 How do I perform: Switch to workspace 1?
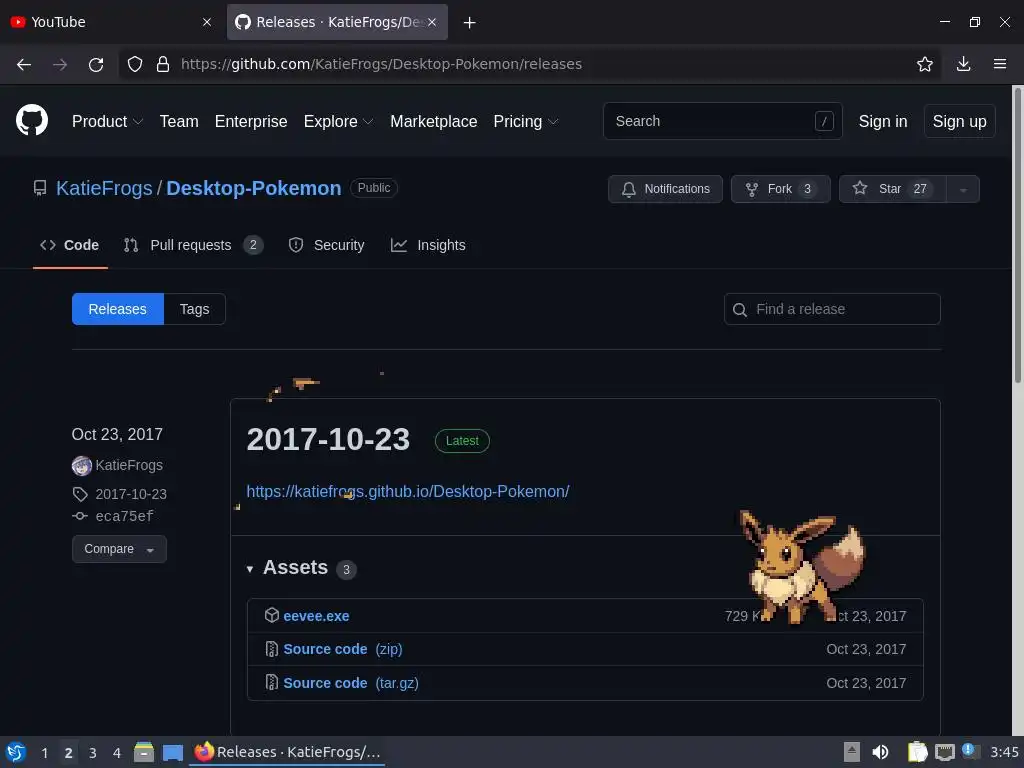click(x=44, y=753)
